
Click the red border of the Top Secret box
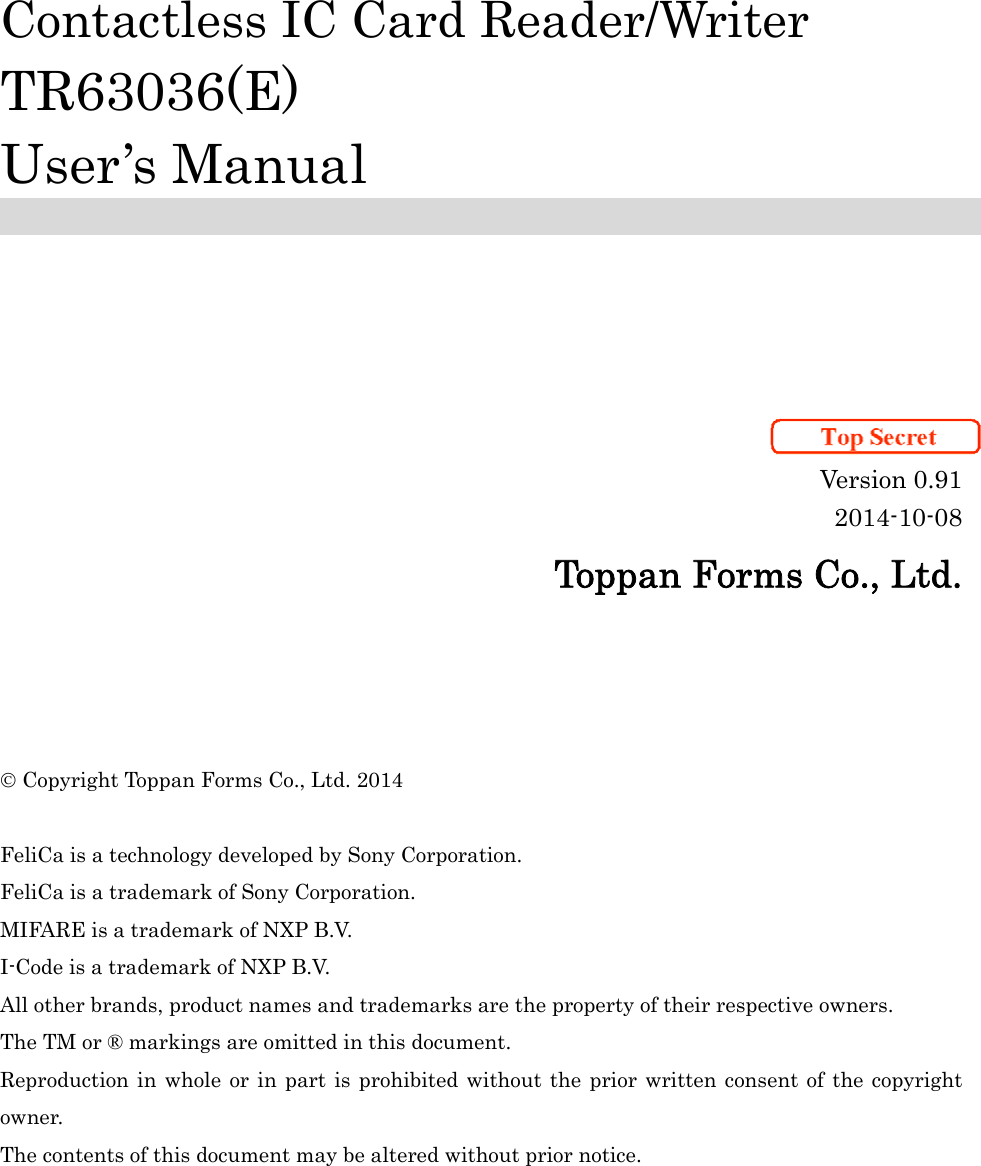pyautogui.click(x=875, y=422)
